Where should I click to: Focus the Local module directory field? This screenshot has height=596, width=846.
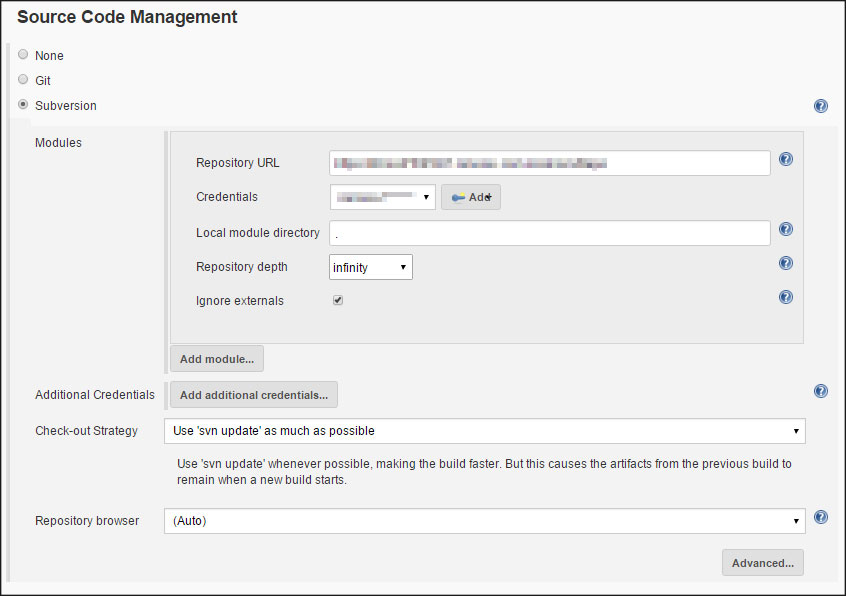(x=550, y=233)
